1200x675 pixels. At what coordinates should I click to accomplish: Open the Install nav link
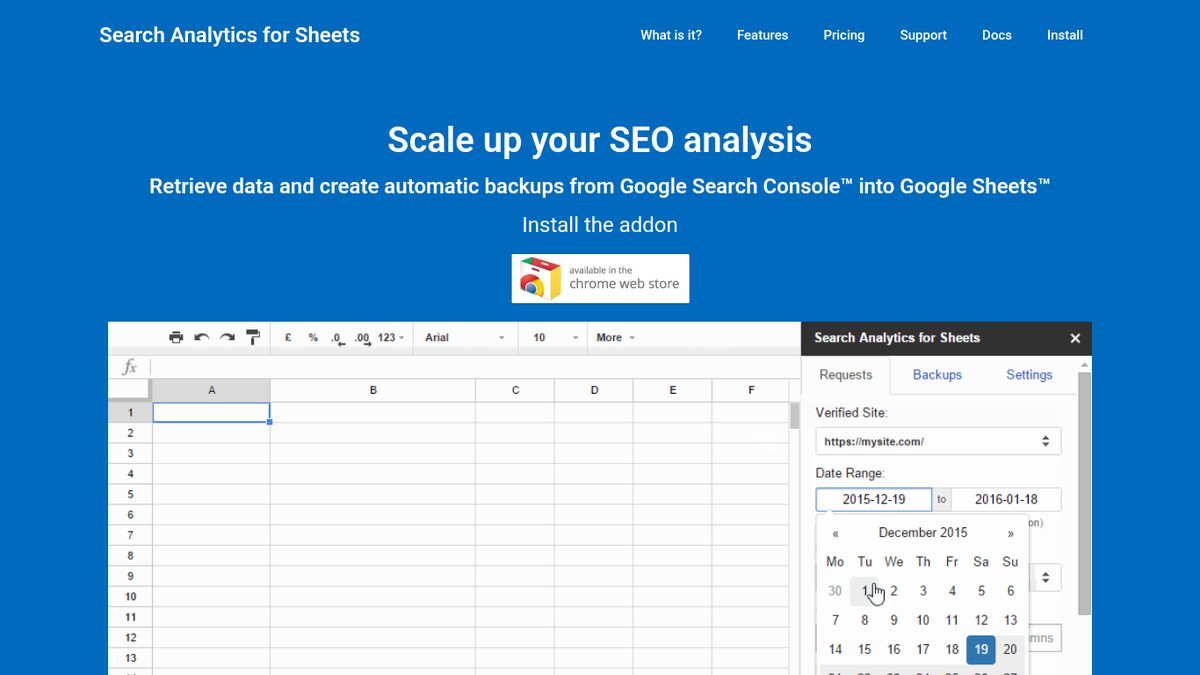click(x=1065, y=35)
